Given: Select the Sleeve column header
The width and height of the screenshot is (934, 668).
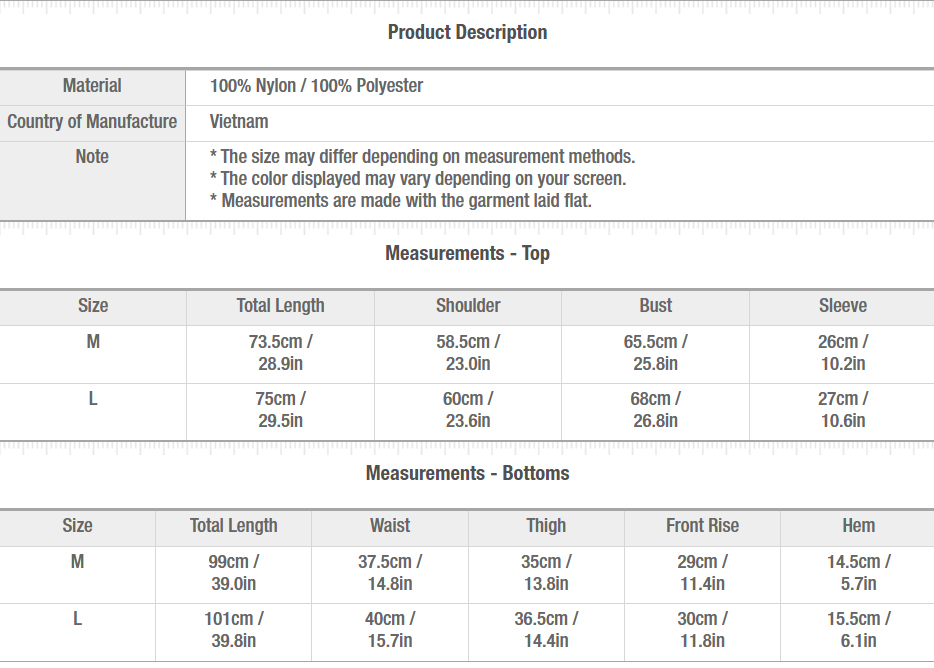Looking at the screenshot, I should [842, 306].
